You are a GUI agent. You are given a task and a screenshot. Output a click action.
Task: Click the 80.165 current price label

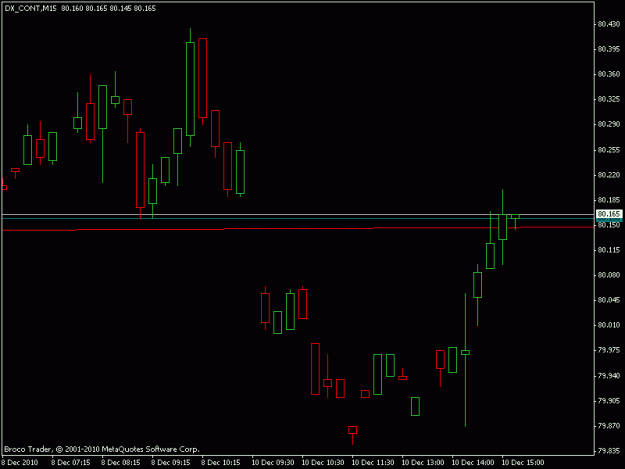click(609, 214)
